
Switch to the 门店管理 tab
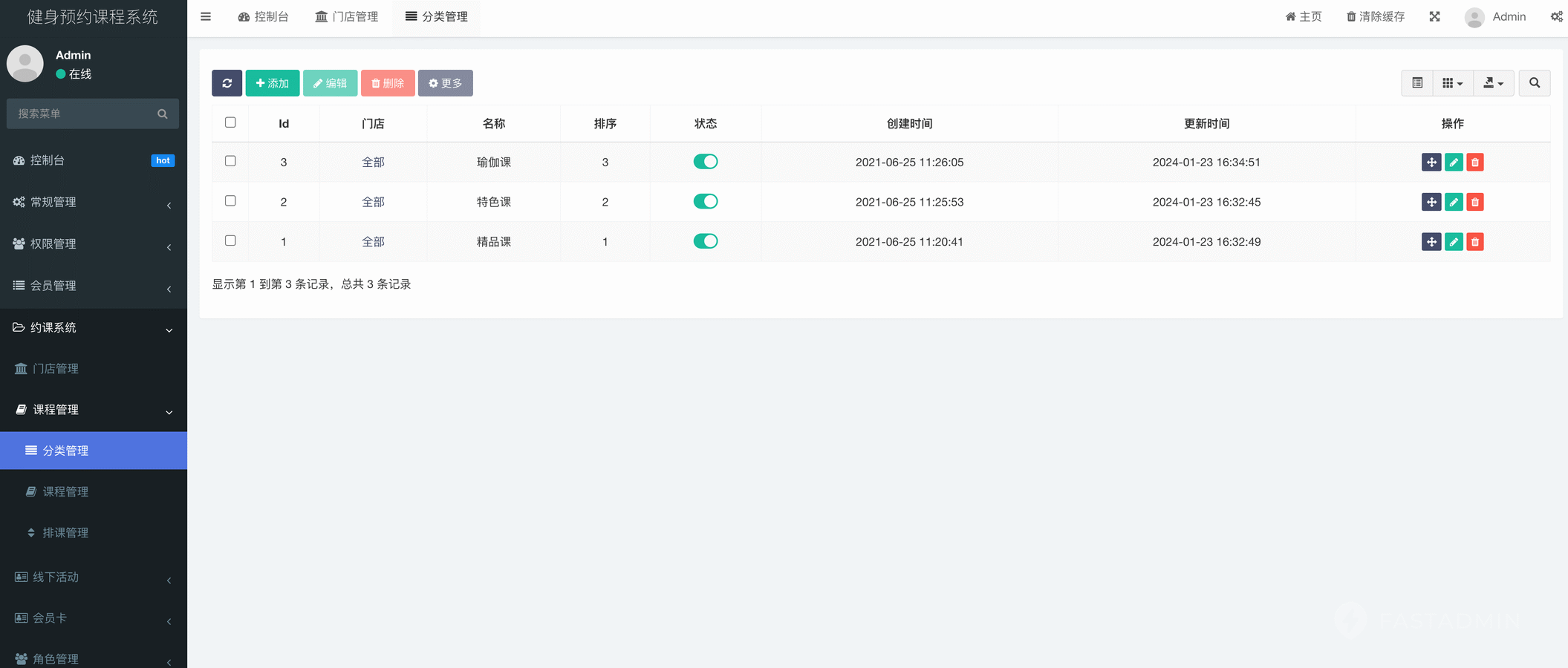pos(347,17)
